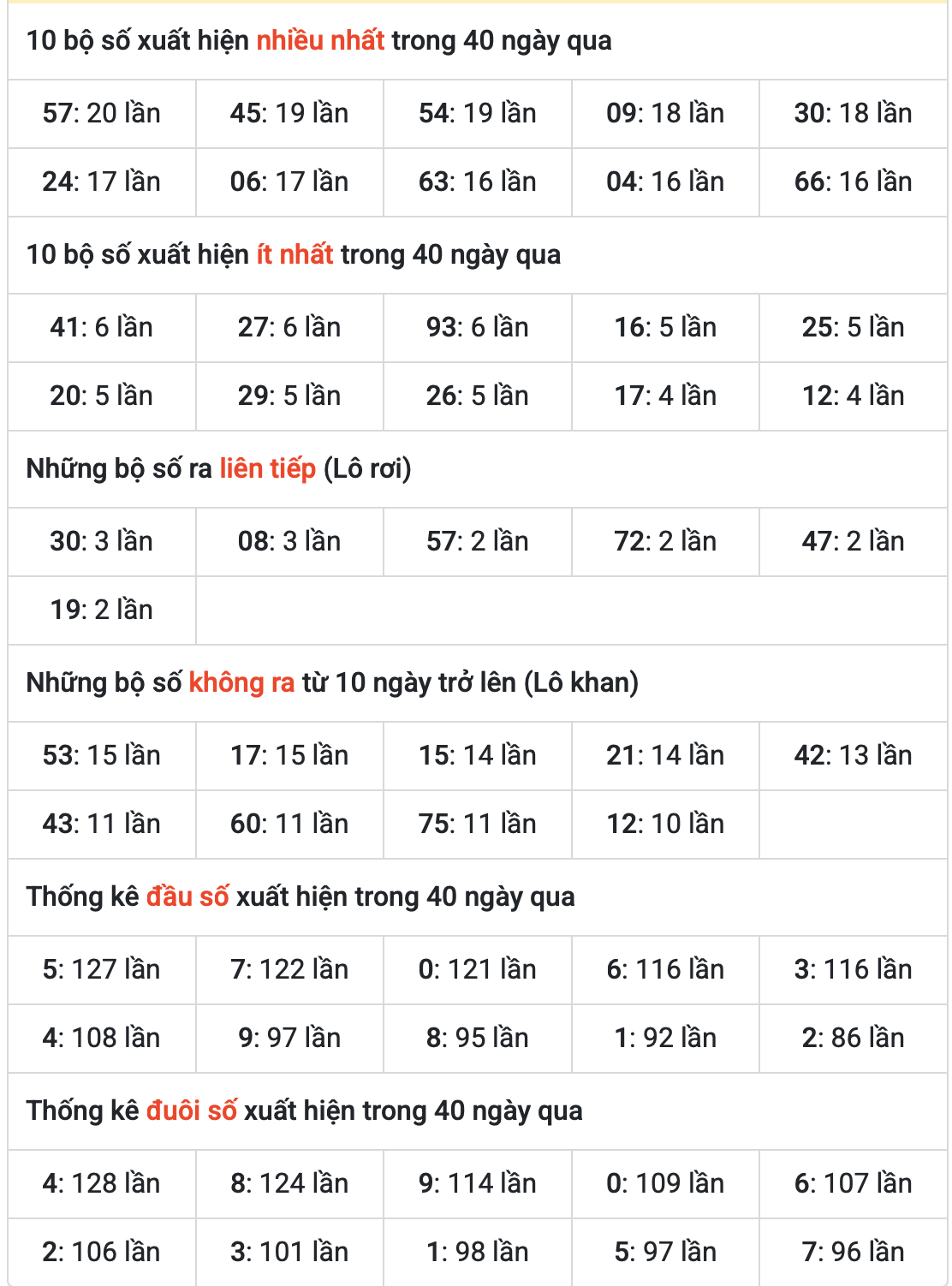
Task: Select the '4: 128 lần' đuôi số cell
Action: coord(102,1184)
